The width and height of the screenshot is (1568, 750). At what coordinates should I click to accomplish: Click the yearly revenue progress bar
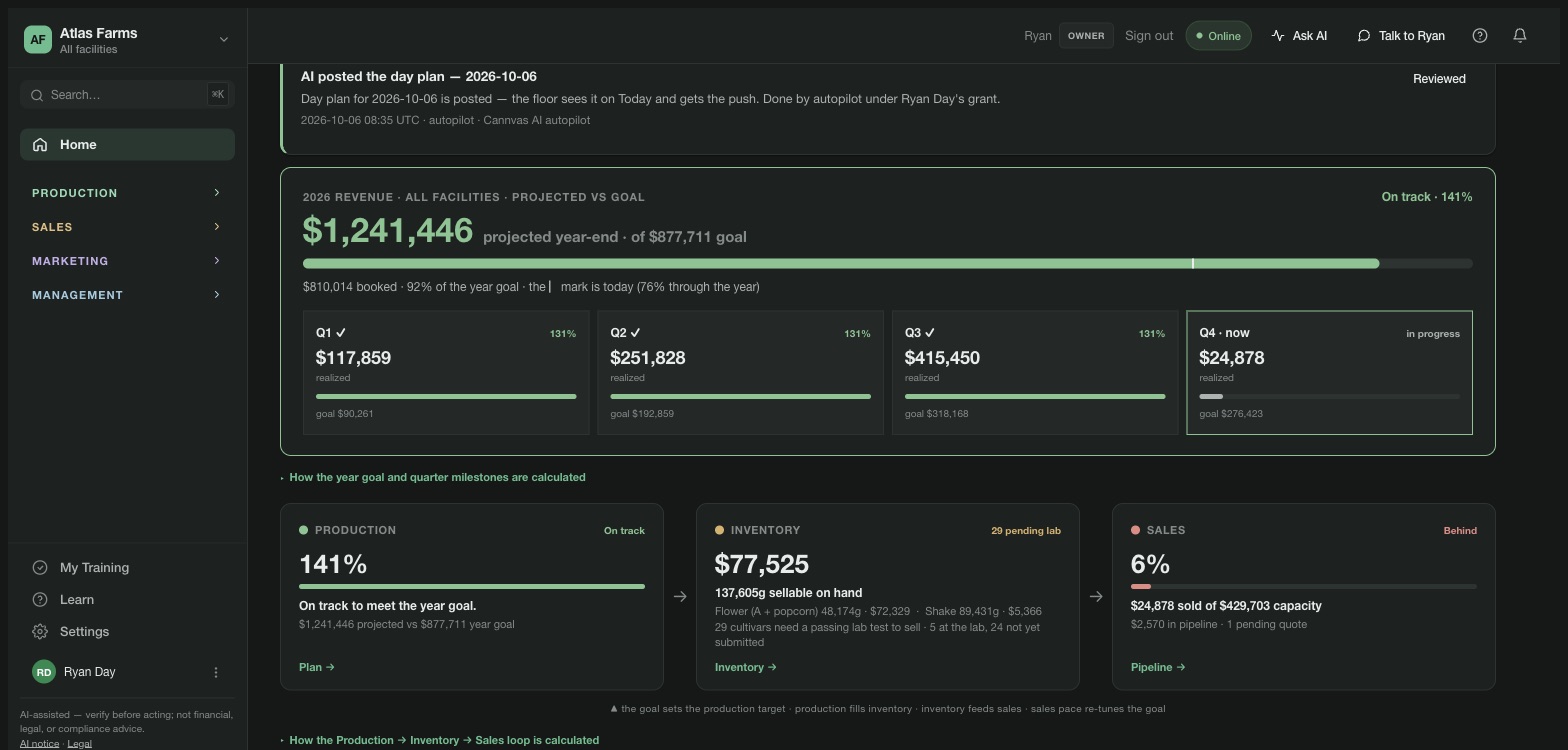pos(888,264)
